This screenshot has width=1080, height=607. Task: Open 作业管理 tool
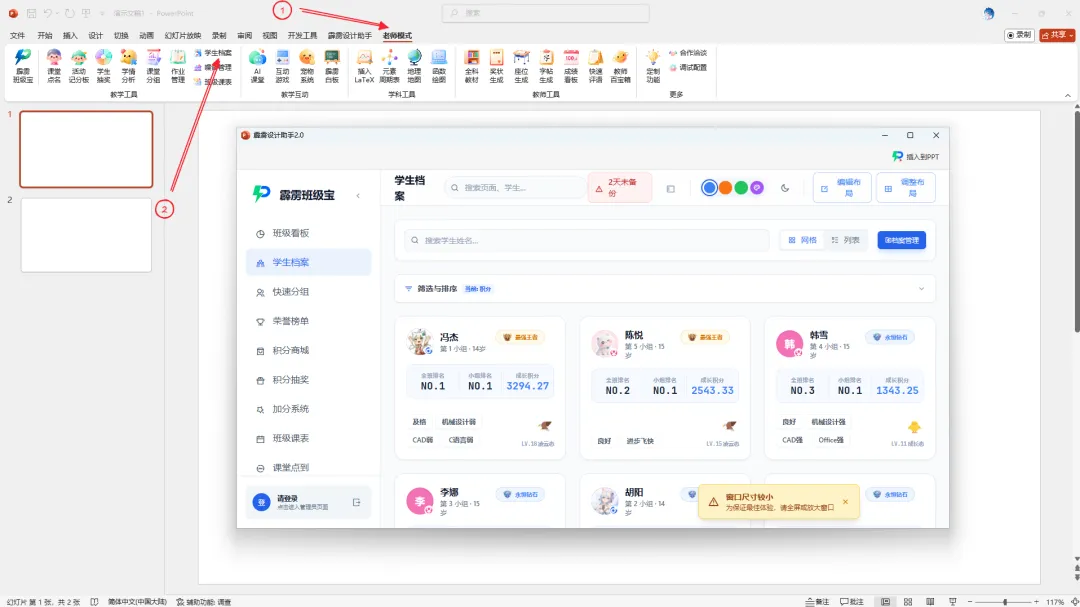click(178, 66)
